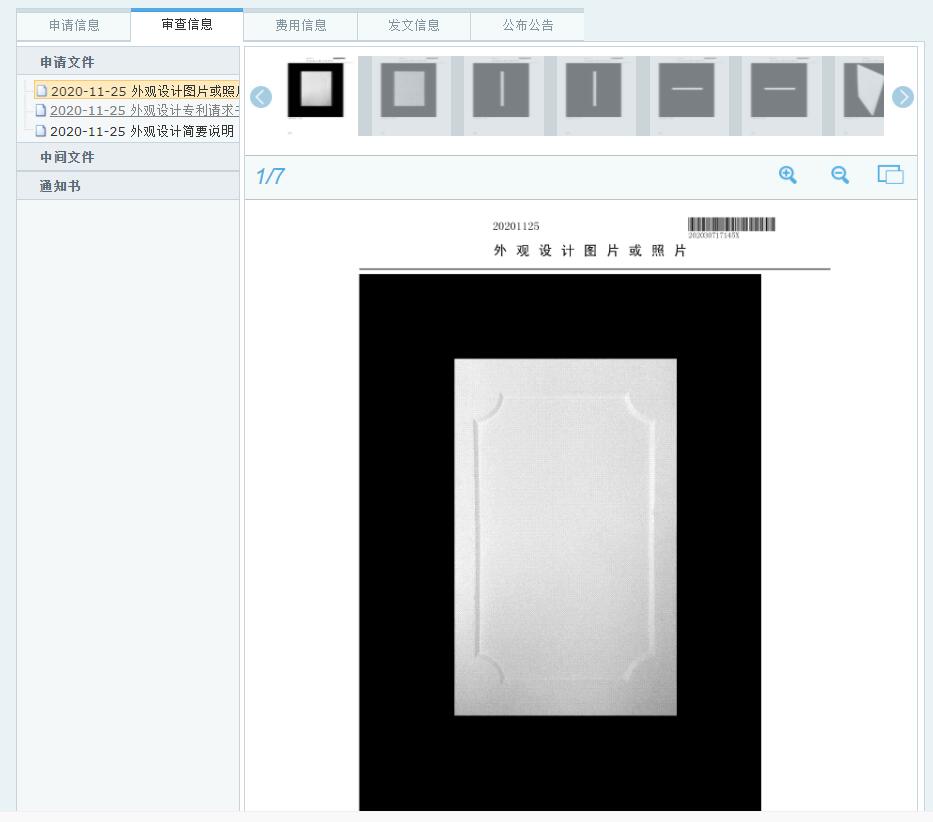
Task: Click file icon beside 外观设计专利请求书 entry
Action: point(41,111)
